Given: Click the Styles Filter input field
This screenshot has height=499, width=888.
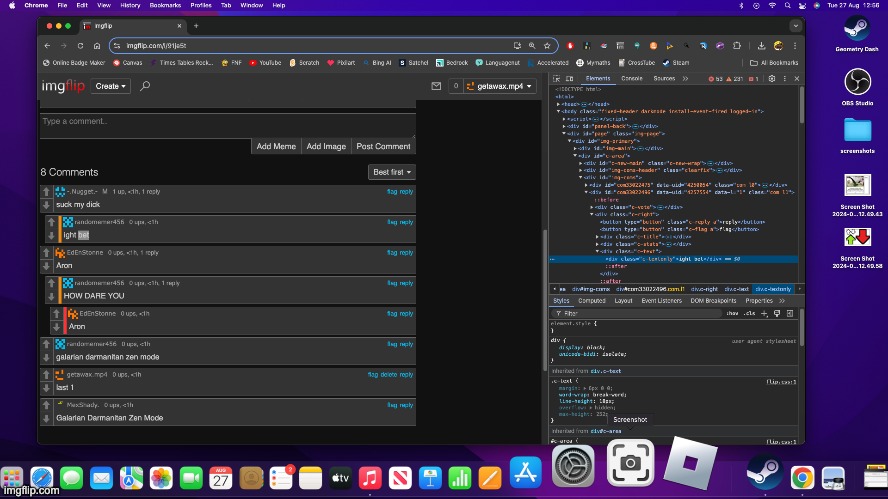Looking at the screenshot, I should [637, 313].
